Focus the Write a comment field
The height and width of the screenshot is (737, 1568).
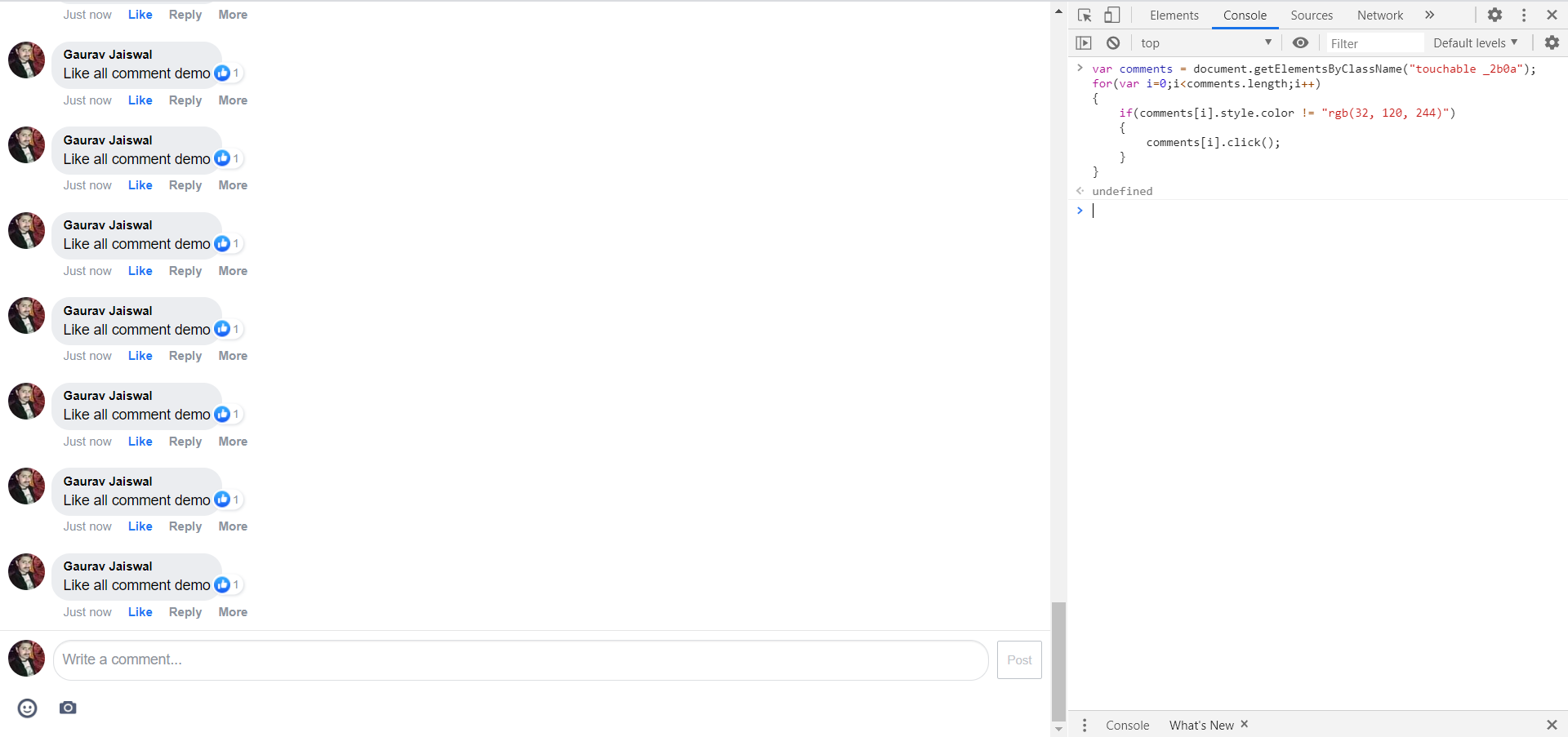(521, 660)
